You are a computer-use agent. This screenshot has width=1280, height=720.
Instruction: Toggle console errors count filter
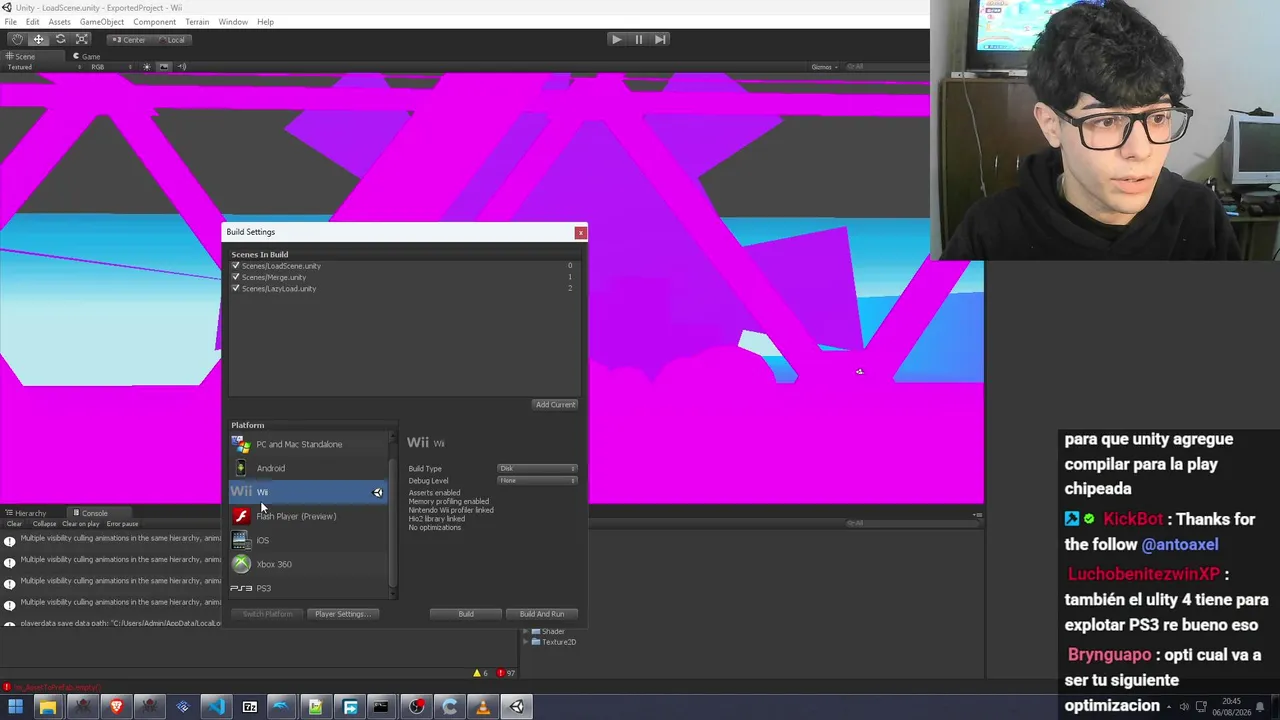pyautogui.click(x=506, y=673)
